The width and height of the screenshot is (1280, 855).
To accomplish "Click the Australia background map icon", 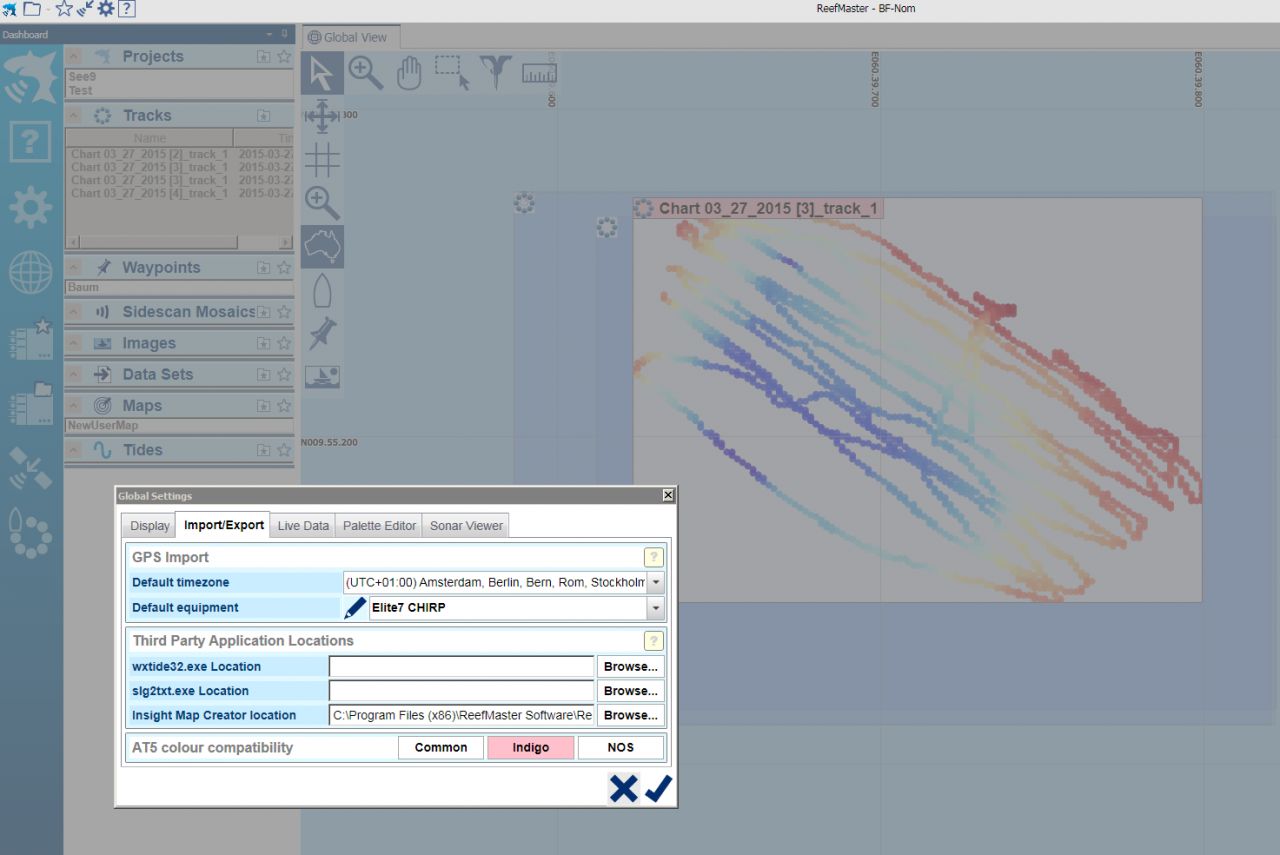I will point(322,246).
